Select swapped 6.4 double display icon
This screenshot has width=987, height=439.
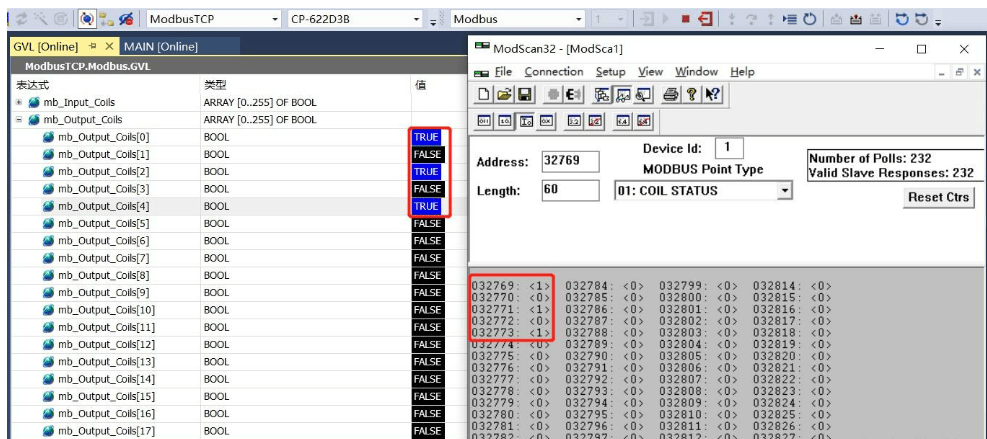pos(643,120)
